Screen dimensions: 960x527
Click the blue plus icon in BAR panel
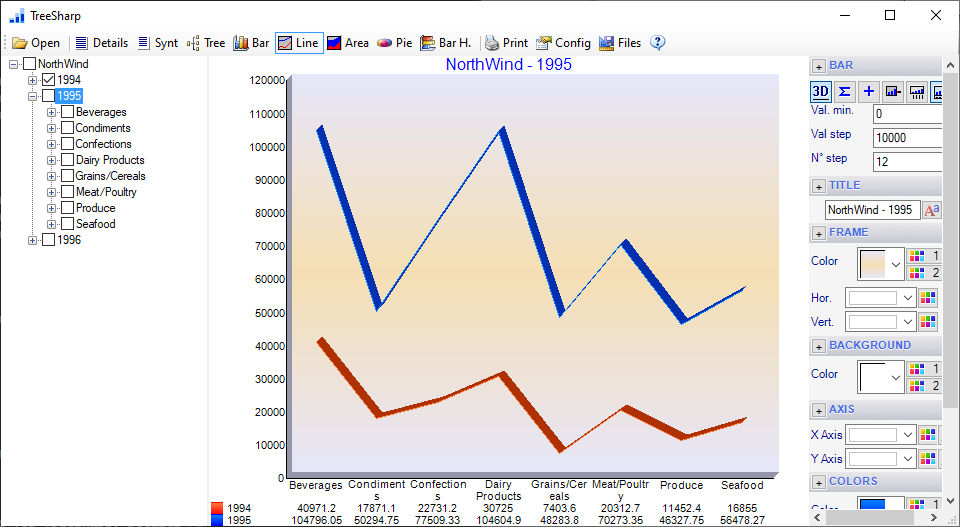868,92
